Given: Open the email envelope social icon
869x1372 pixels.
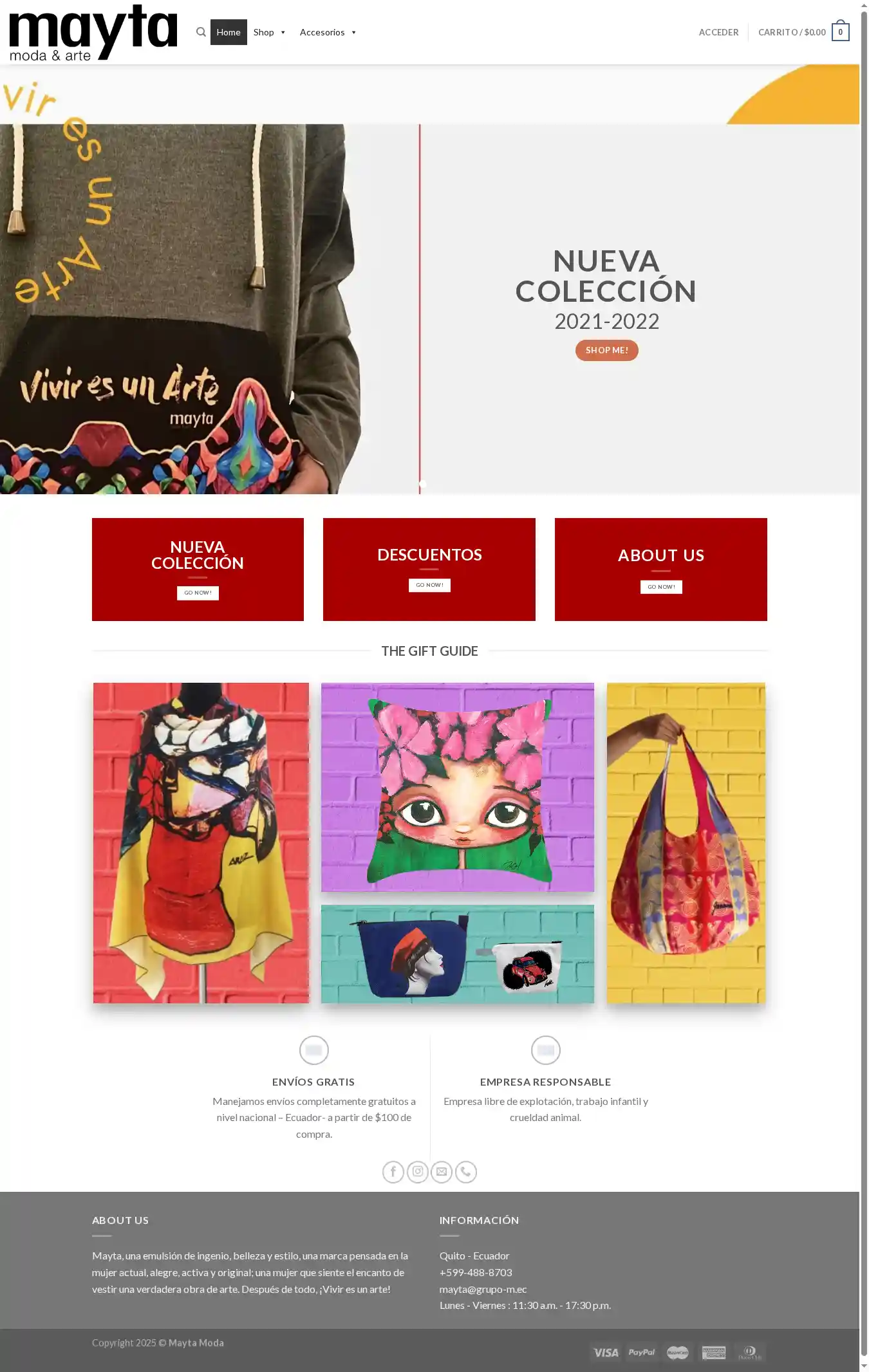Looking at the screenshot, I should pos(442,1172).
